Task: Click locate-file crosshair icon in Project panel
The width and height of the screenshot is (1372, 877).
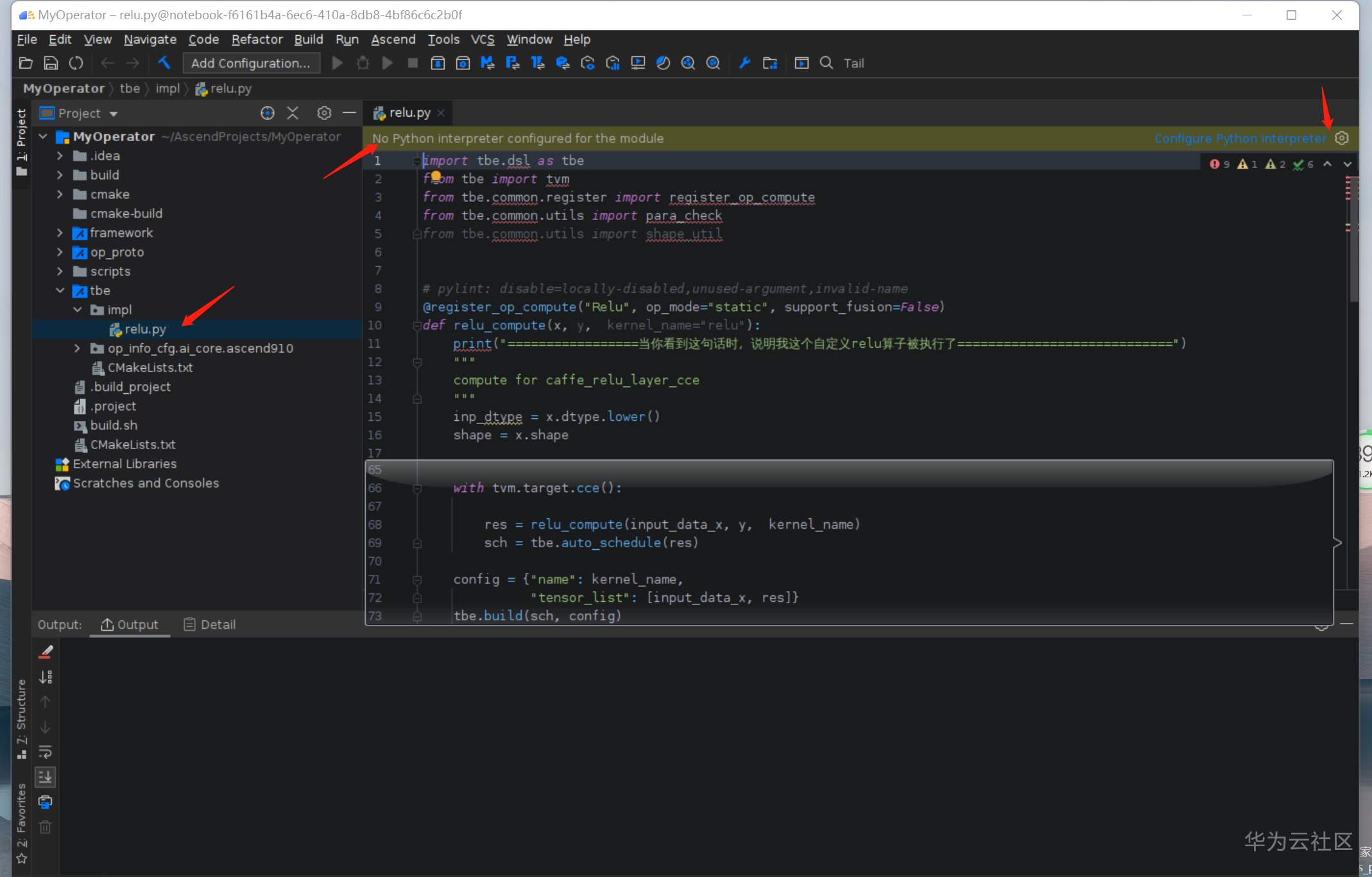Action: [268, 114]
